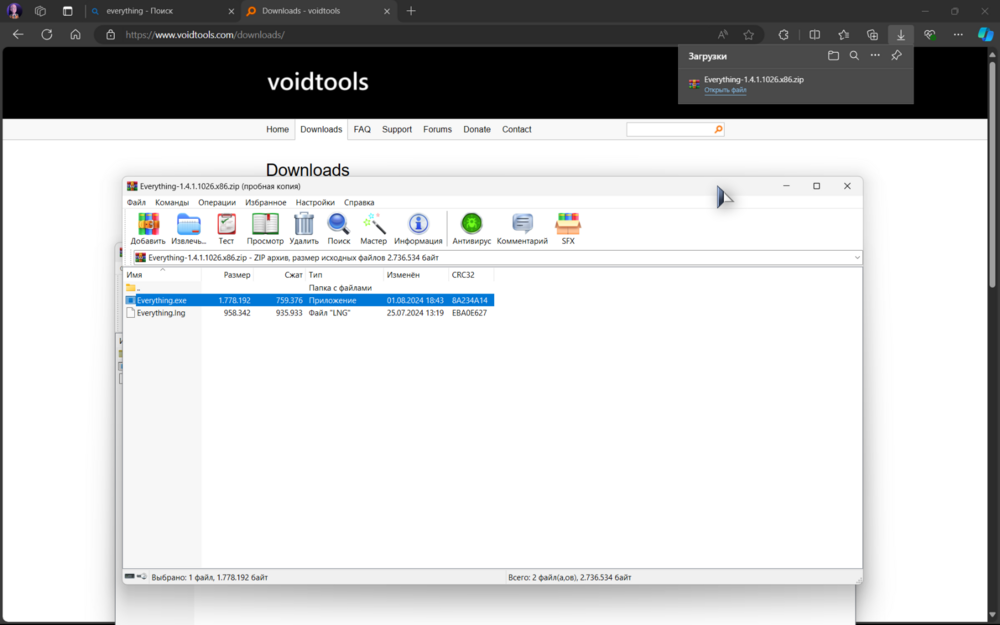Sort file list by Сжат column

point(279,275)
